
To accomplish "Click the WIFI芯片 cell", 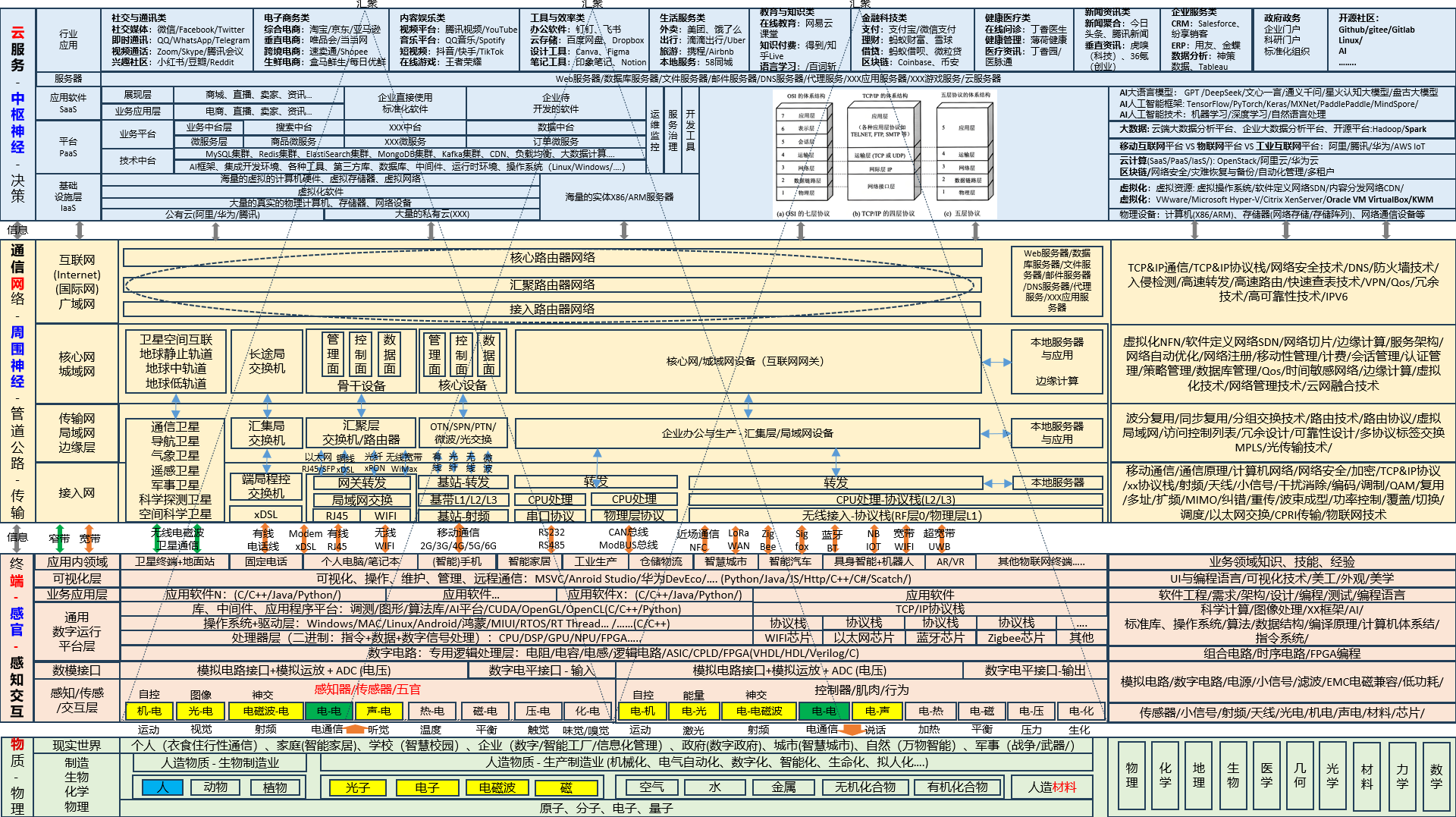I will pyautogui.click(x=788, y=638).
